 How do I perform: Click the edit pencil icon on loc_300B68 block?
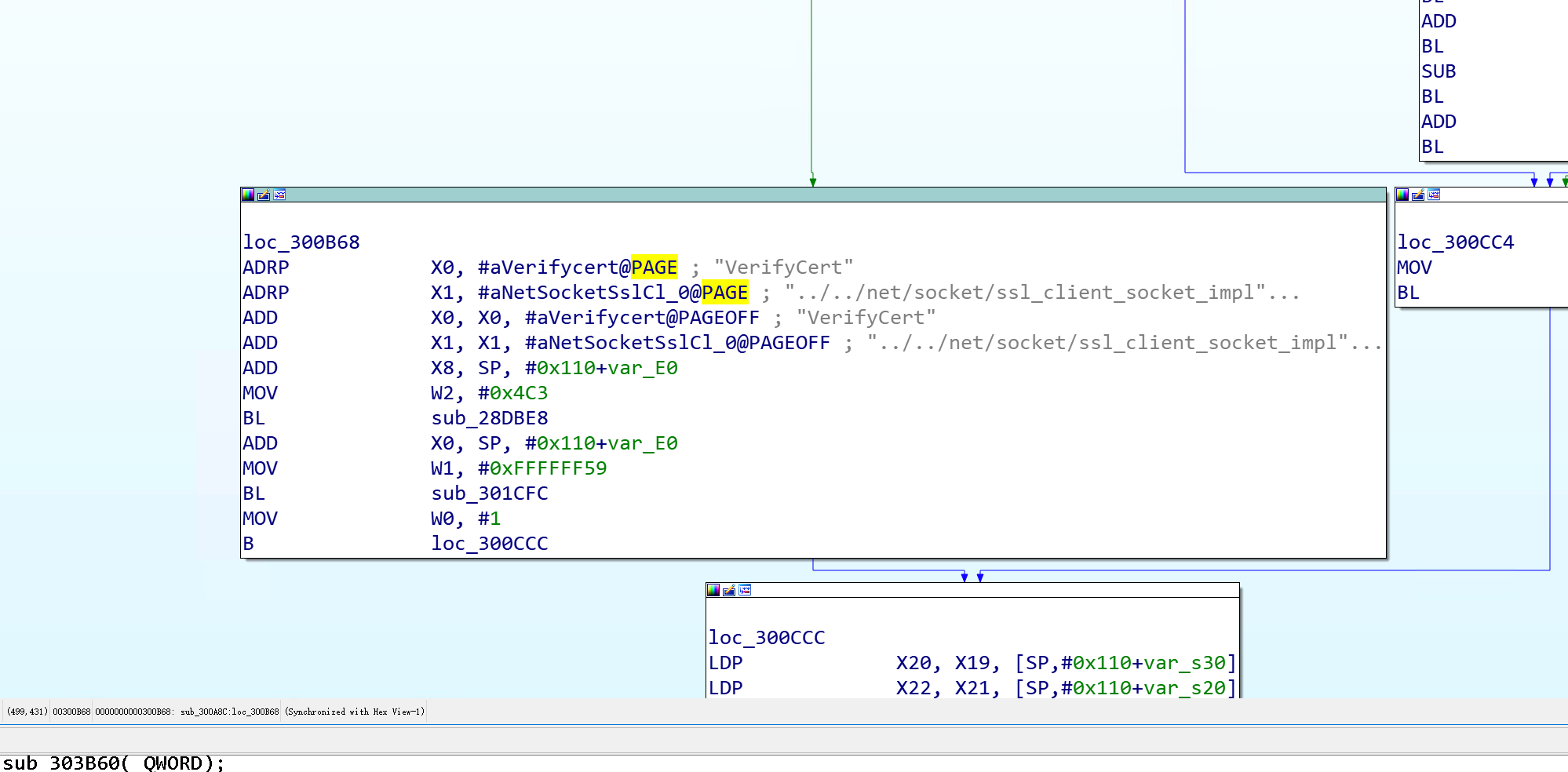tap(264, 195)
